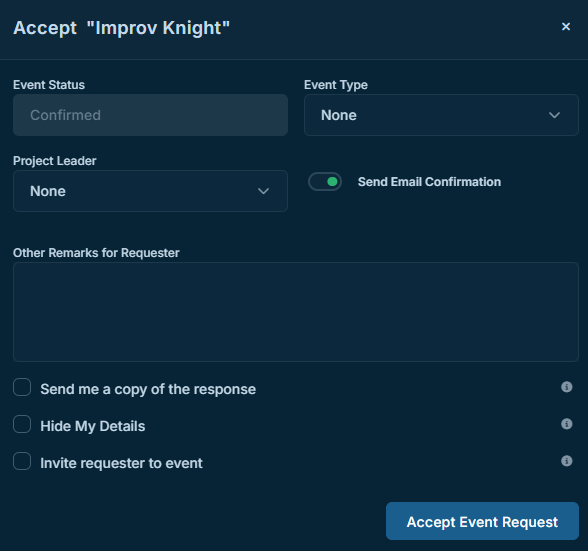Viewport: 588px width, 551px height.
Task: Click the "Send me a copy of the response" text
Action: point(148,389)
